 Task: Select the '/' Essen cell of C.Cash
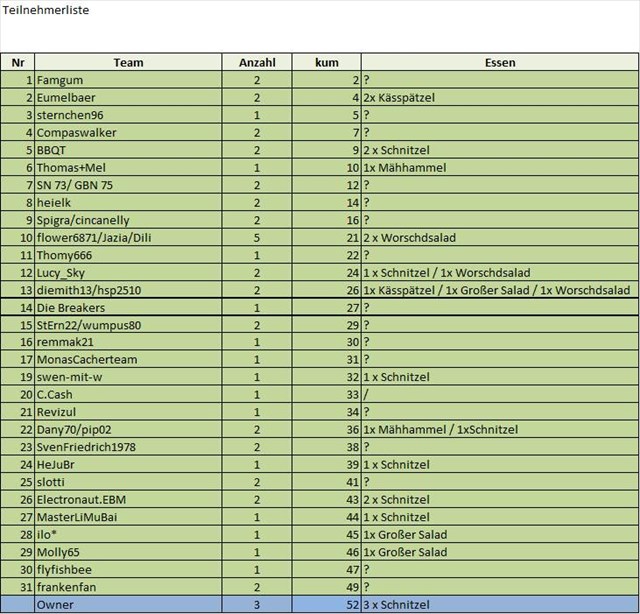[500, 395]
